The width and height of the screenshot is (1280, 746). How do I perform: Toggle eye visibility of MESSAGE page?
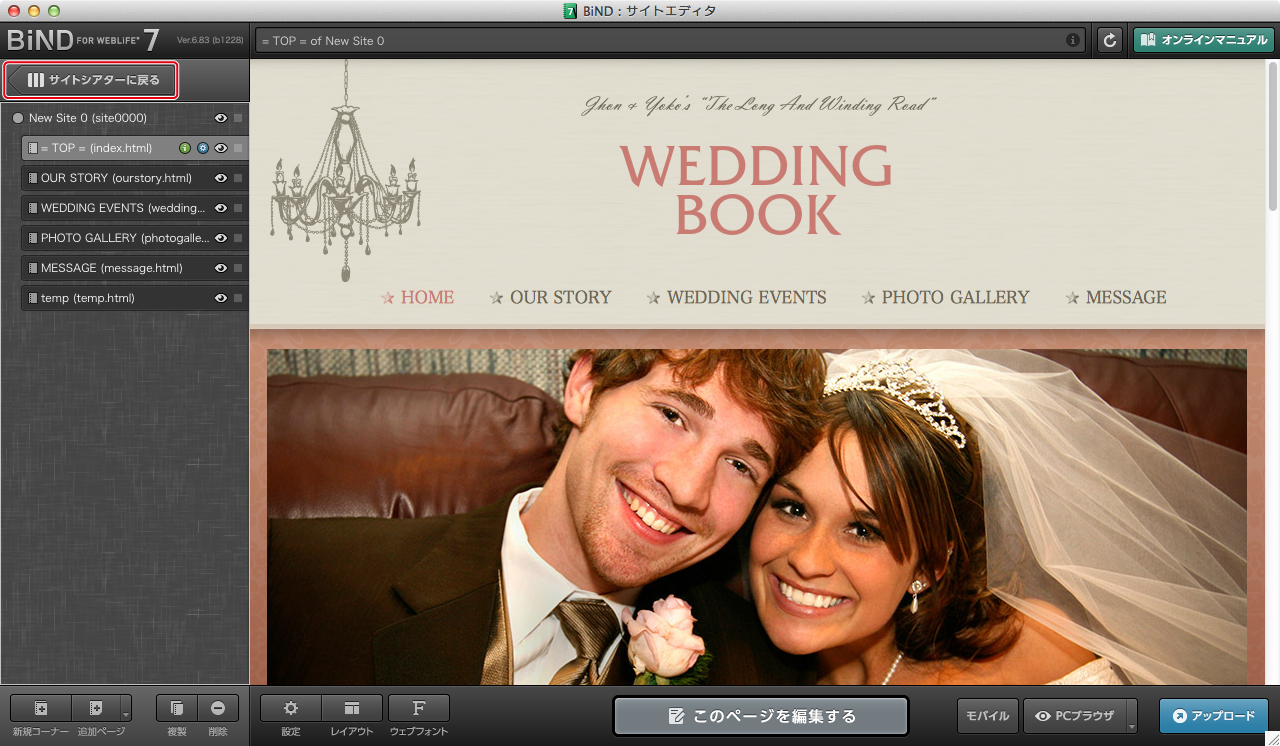point(221,268)
